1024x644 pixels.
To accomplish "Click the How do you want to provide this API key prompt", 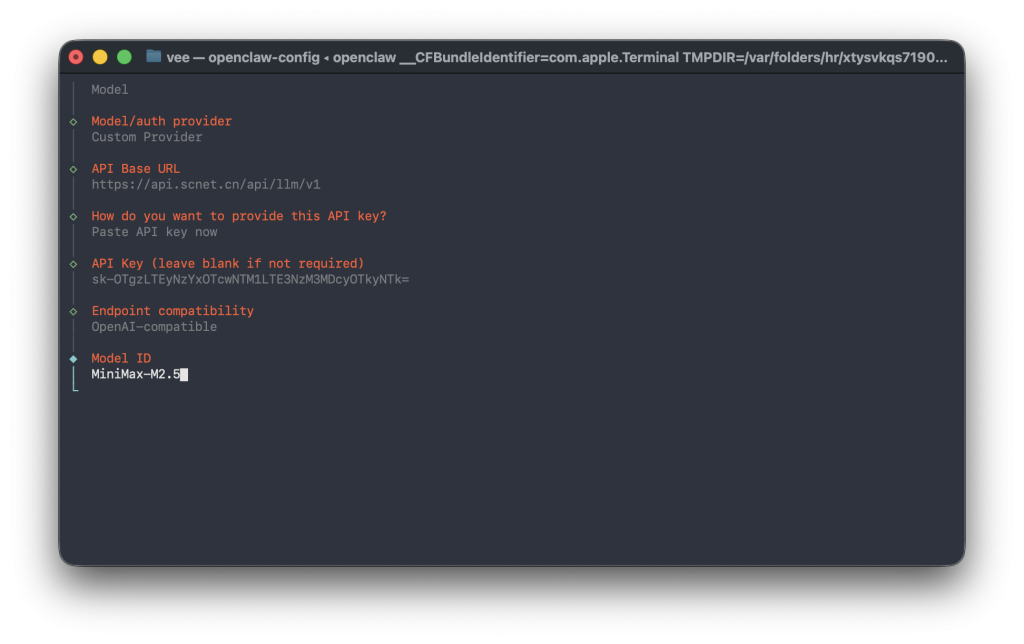I will click(239, 216).
